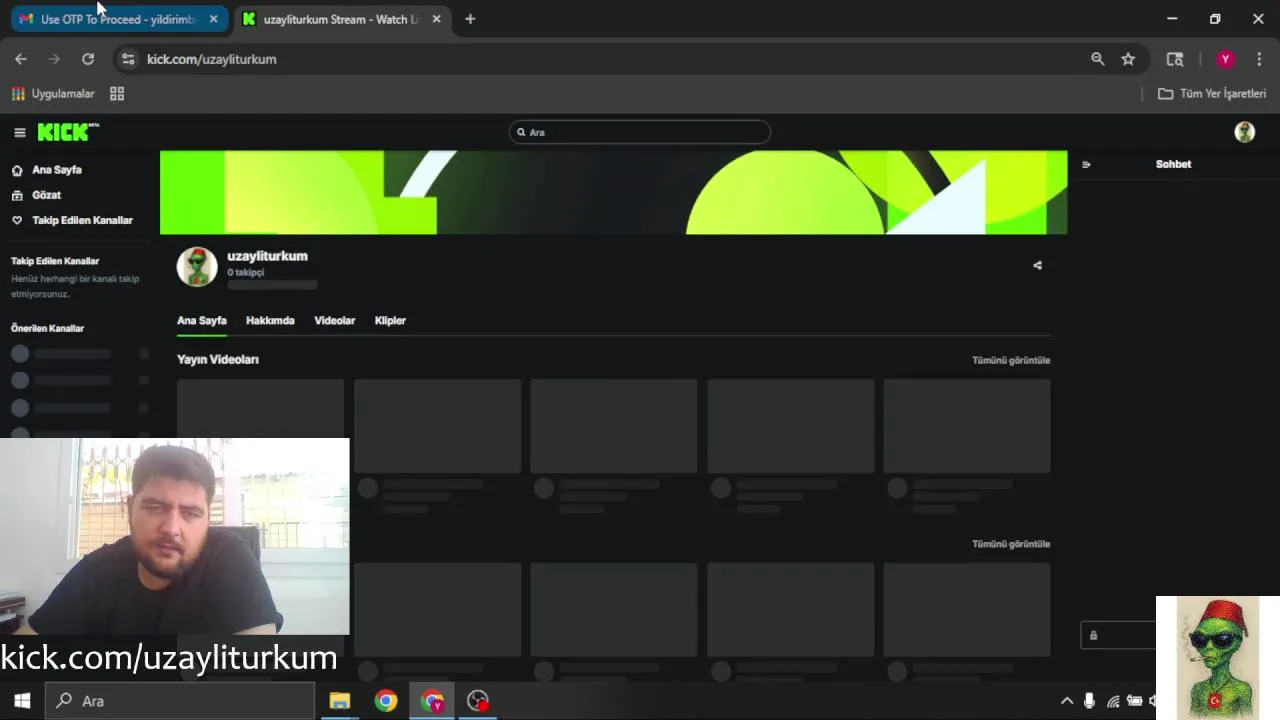Click the Windows taskbar search box Ara

tap(180, 701)
